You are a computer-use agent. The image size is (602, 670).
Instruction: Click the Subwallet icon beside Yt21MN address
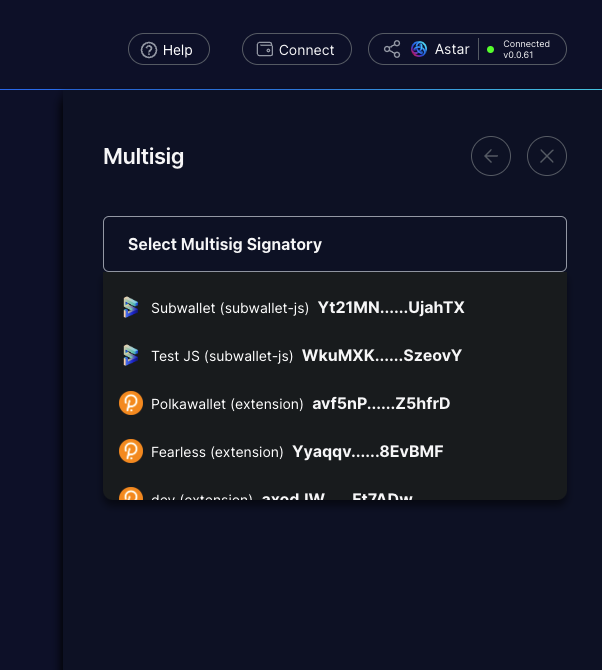tap(130, 308)
